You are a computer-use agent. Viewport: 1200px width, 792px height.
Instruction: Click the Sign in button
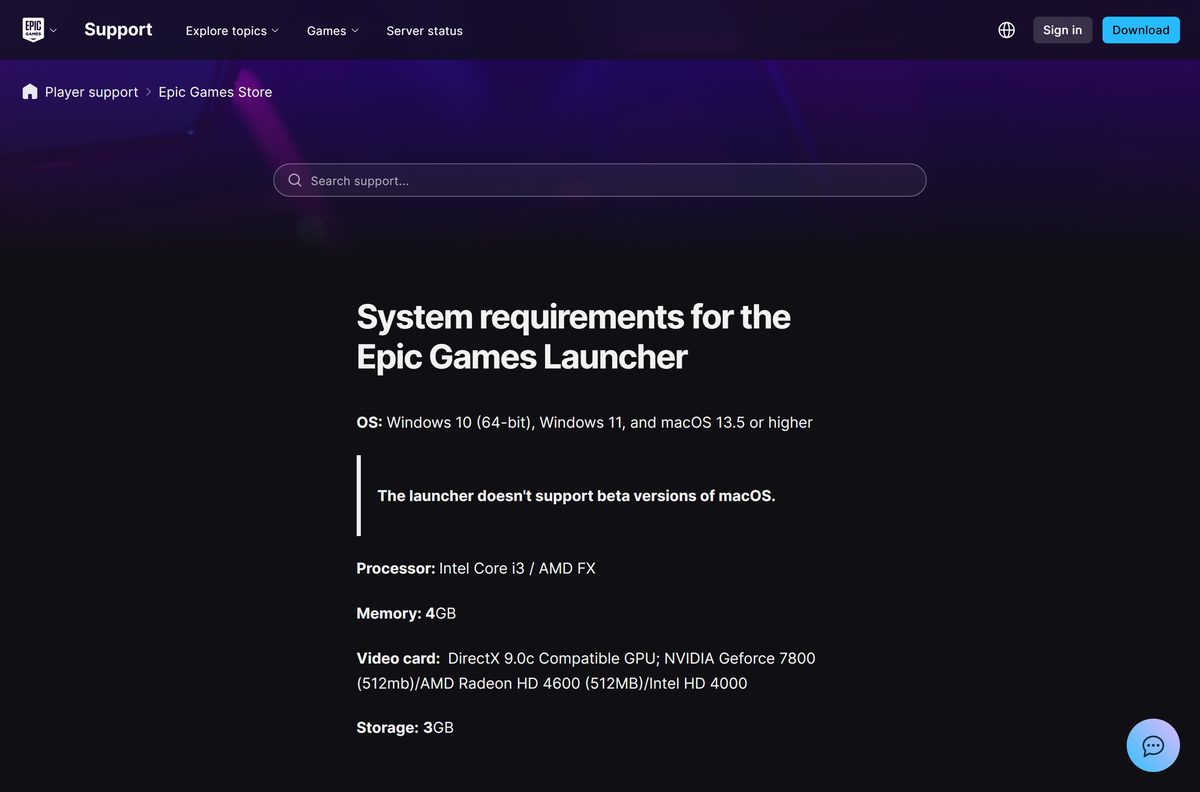click(1062, 30)
